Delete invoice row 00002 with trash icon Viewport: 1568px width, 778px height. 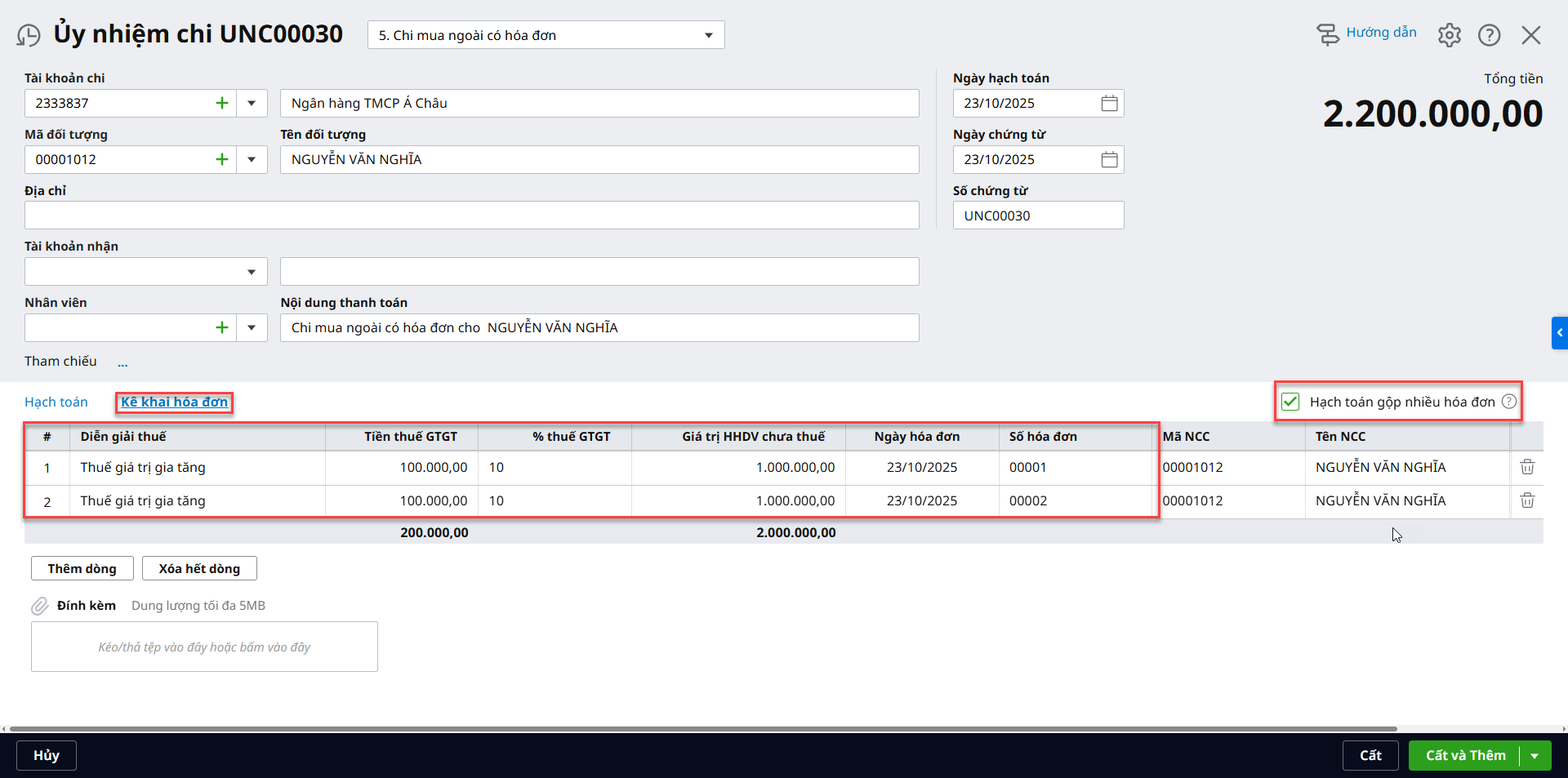pos(1526,500)
